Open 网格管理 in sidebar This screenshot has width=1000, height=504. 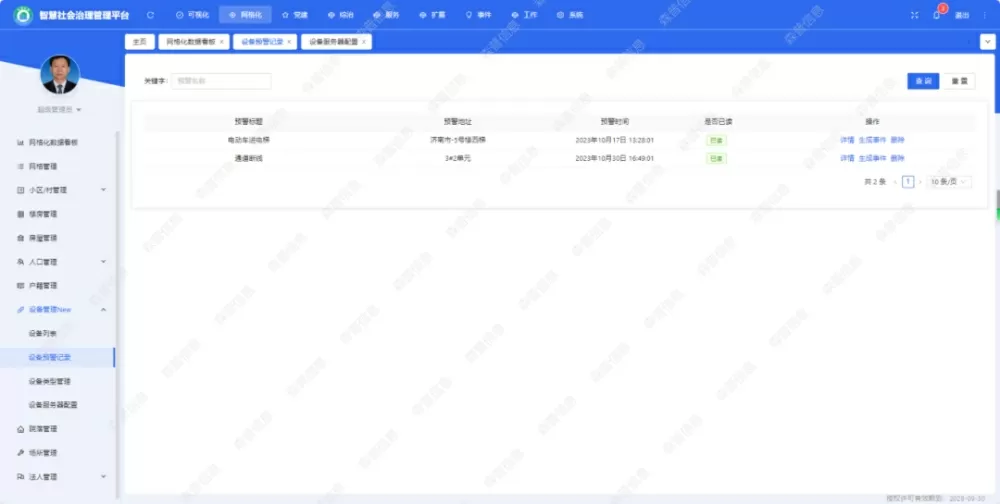click(43, 167)
